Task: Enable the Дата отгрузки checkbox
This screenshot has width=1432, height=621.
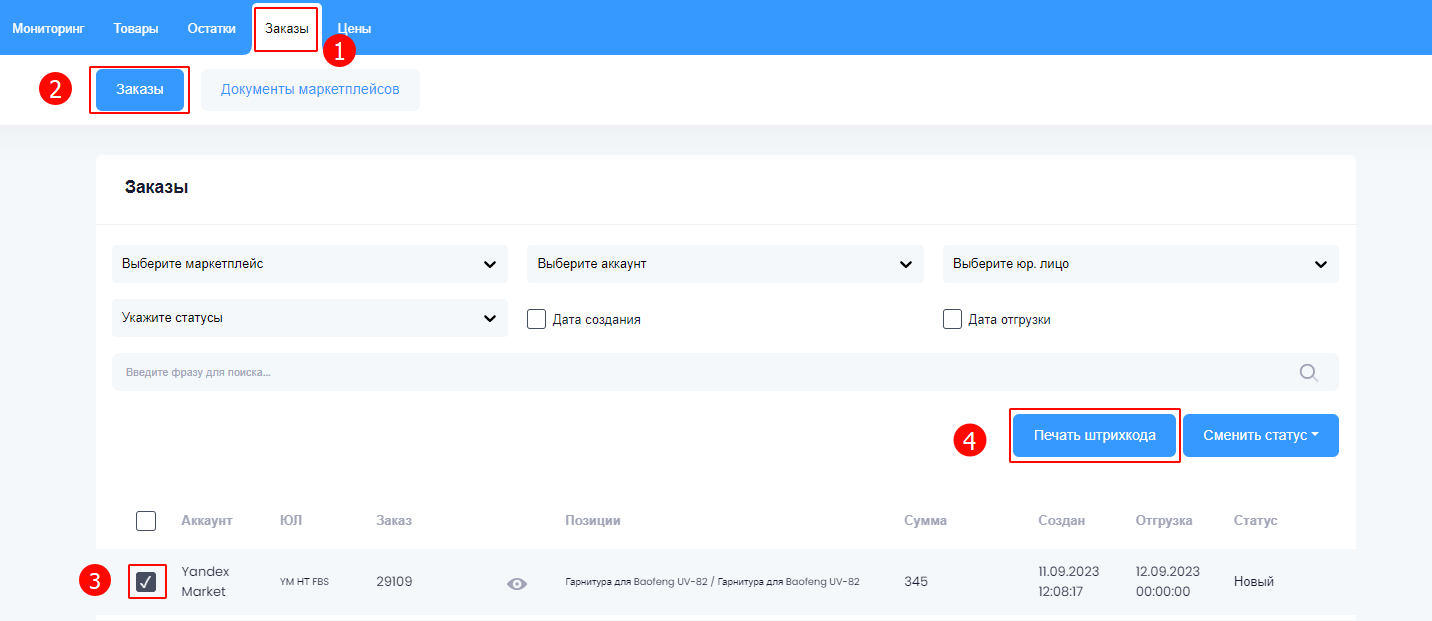Action: tap(952, 319)
